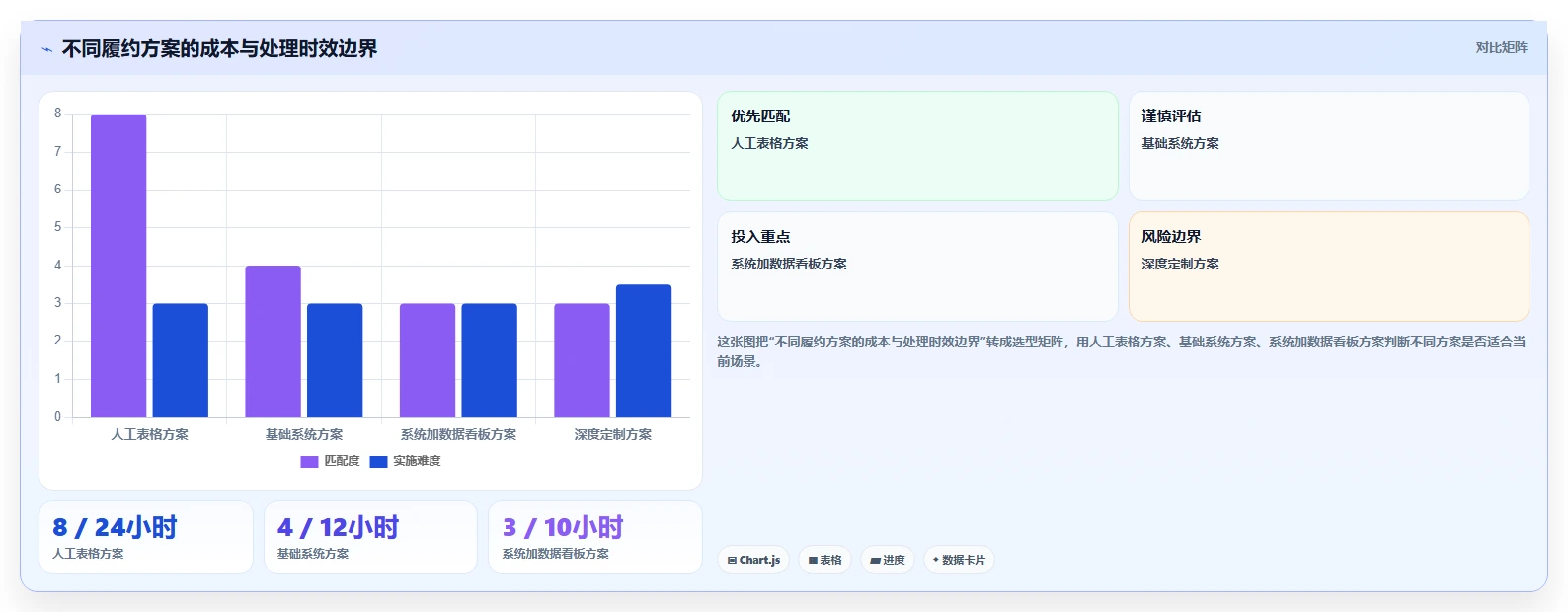Click the 系统加数据看板方案 caption under 3 / 10小时

[x=556, y=554]
